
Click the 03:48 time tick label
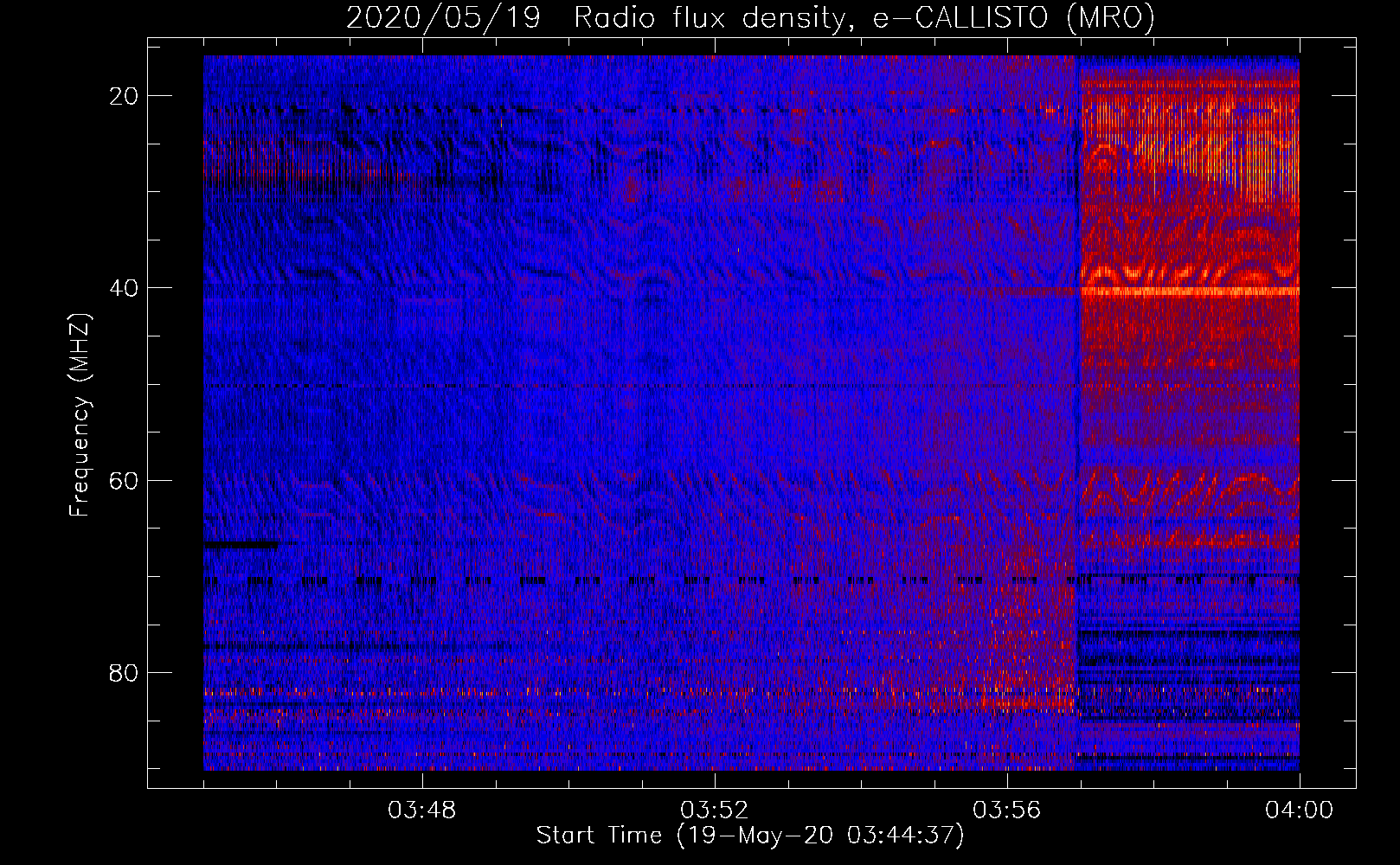click(x=422, y=811)
